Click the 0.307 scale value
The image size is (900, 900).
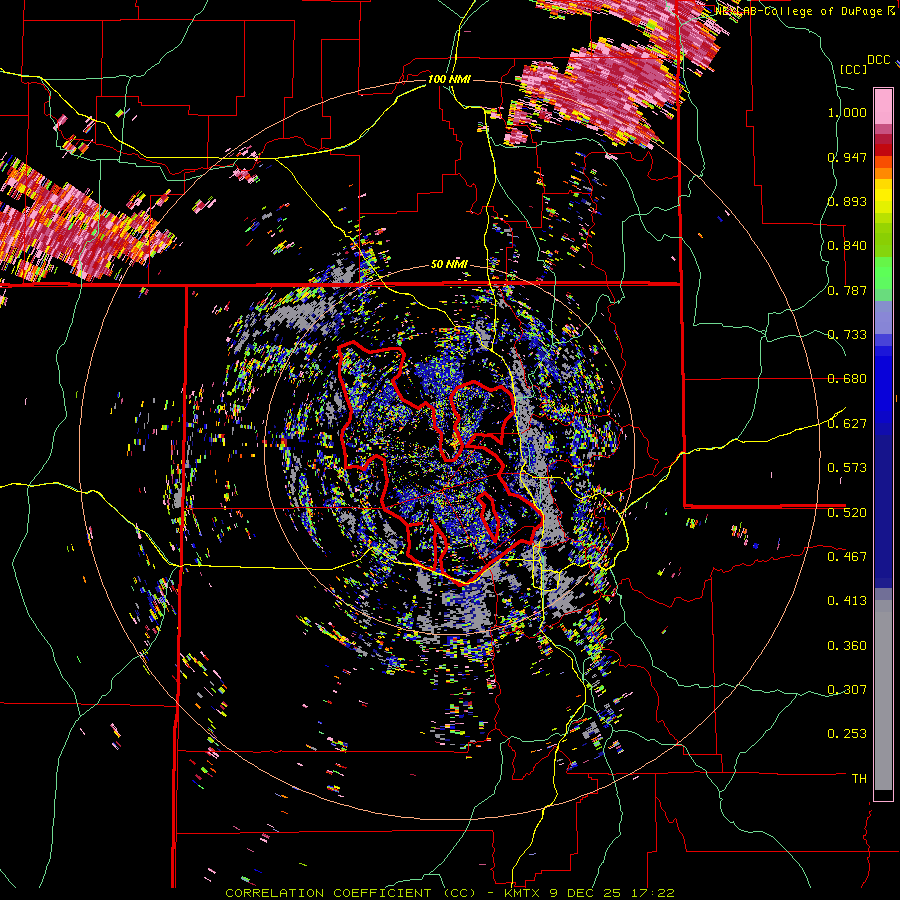click(847, 690)
